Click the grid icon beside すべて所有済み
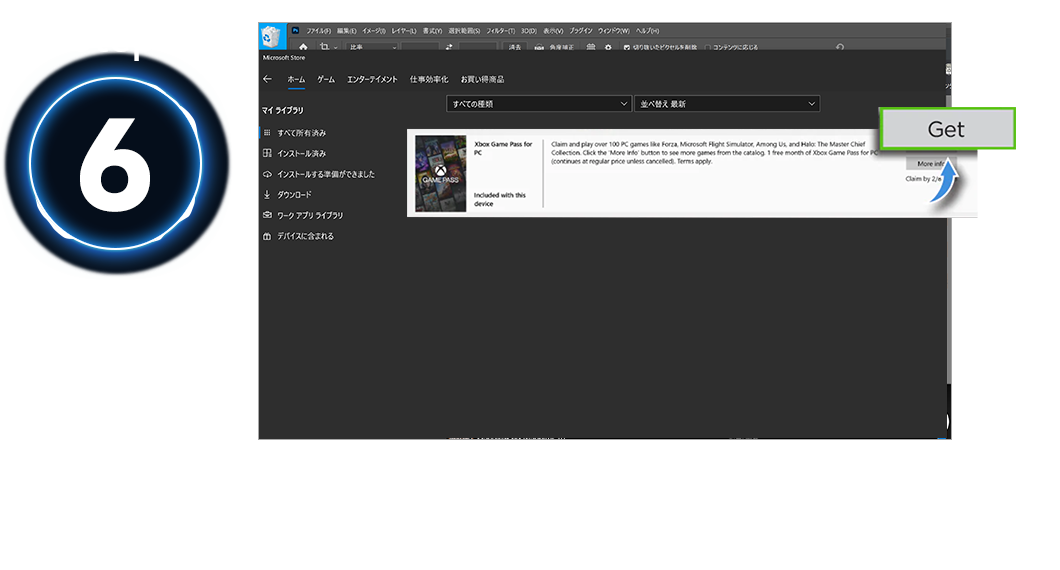Image resolution: width=1060 pixels, height=570 pixels. click(x=267, y=133)
